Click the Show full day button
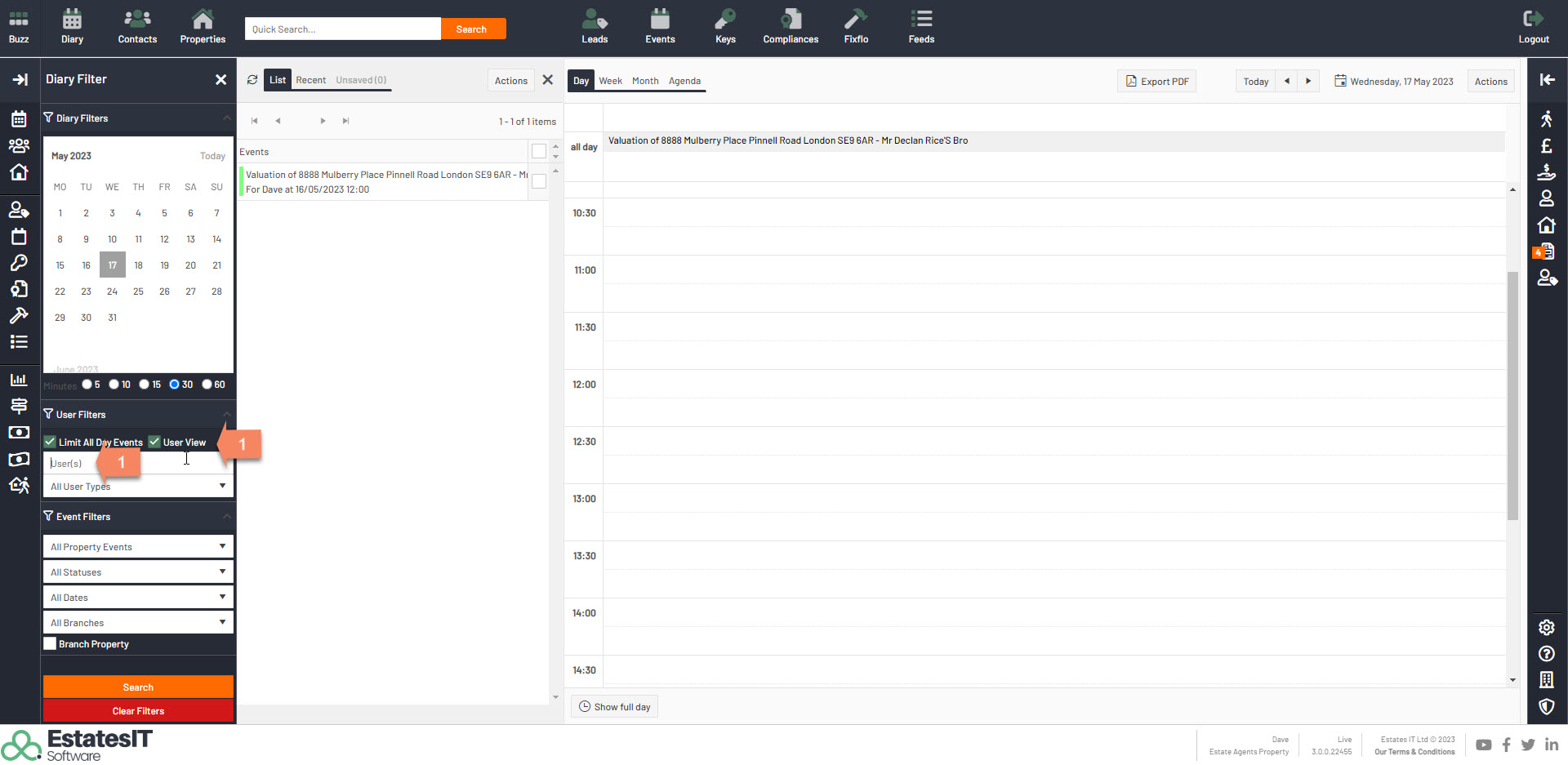The image size is (1568, 765). (614, 706)
